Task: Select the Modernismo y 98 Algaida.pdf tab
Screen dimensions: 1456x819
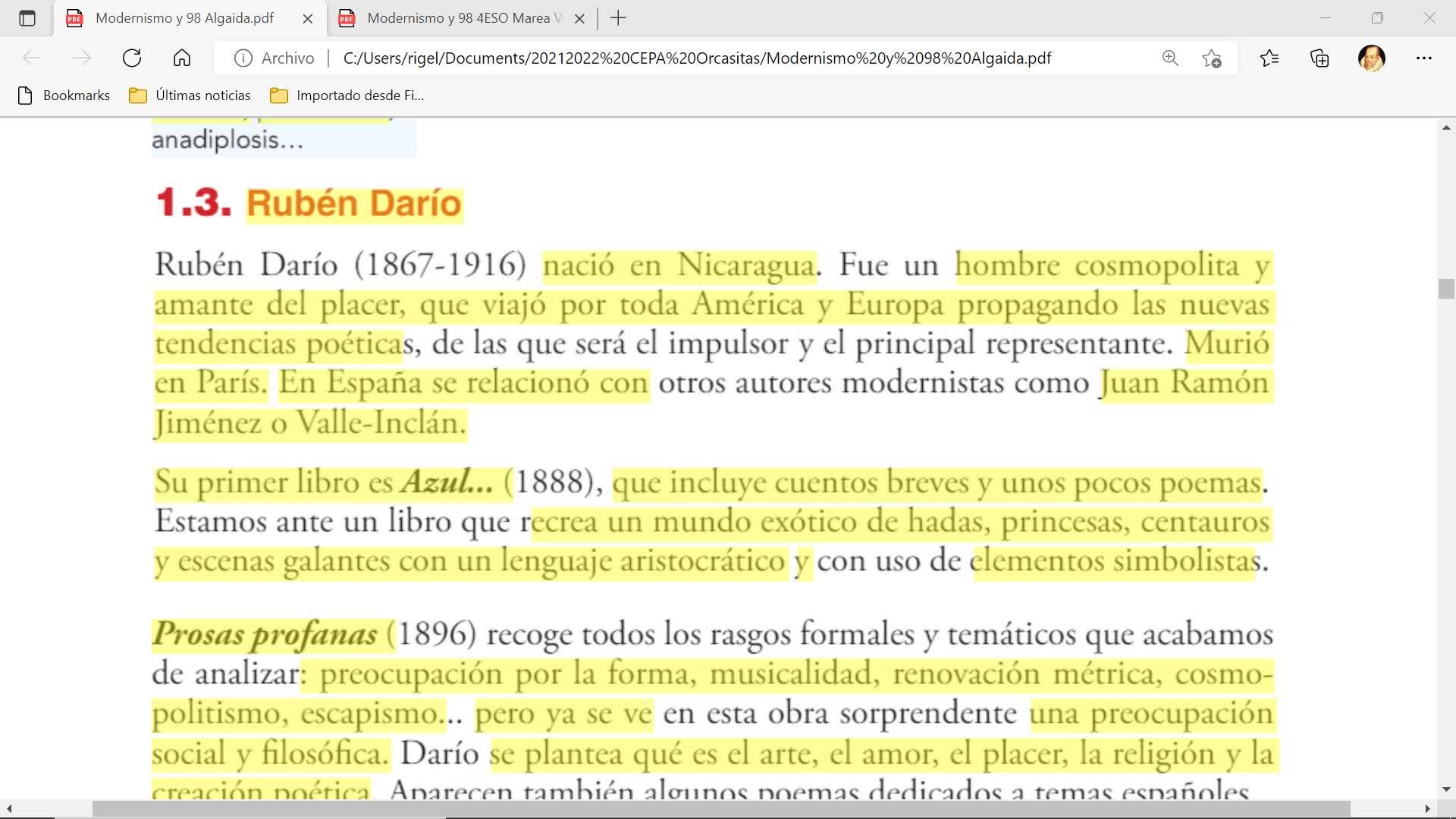Action: click(x=184, y=18)
